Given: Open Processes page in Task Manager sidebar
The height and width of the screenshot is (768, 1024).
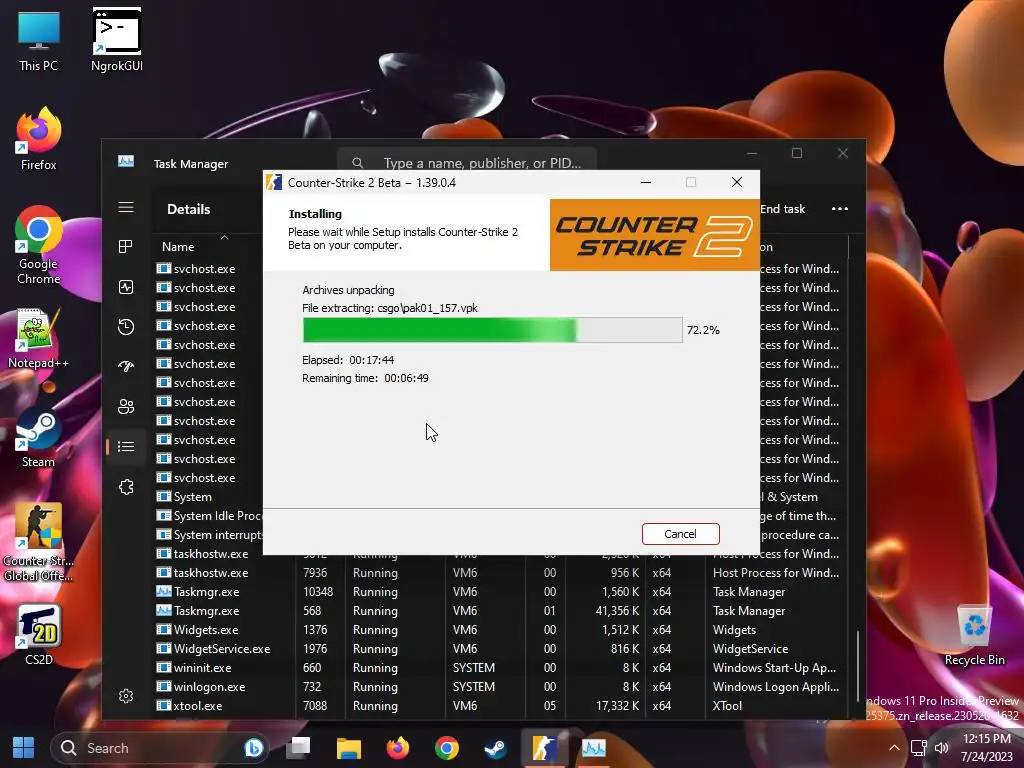Looking at the screenshot, I should click(126, 246).
